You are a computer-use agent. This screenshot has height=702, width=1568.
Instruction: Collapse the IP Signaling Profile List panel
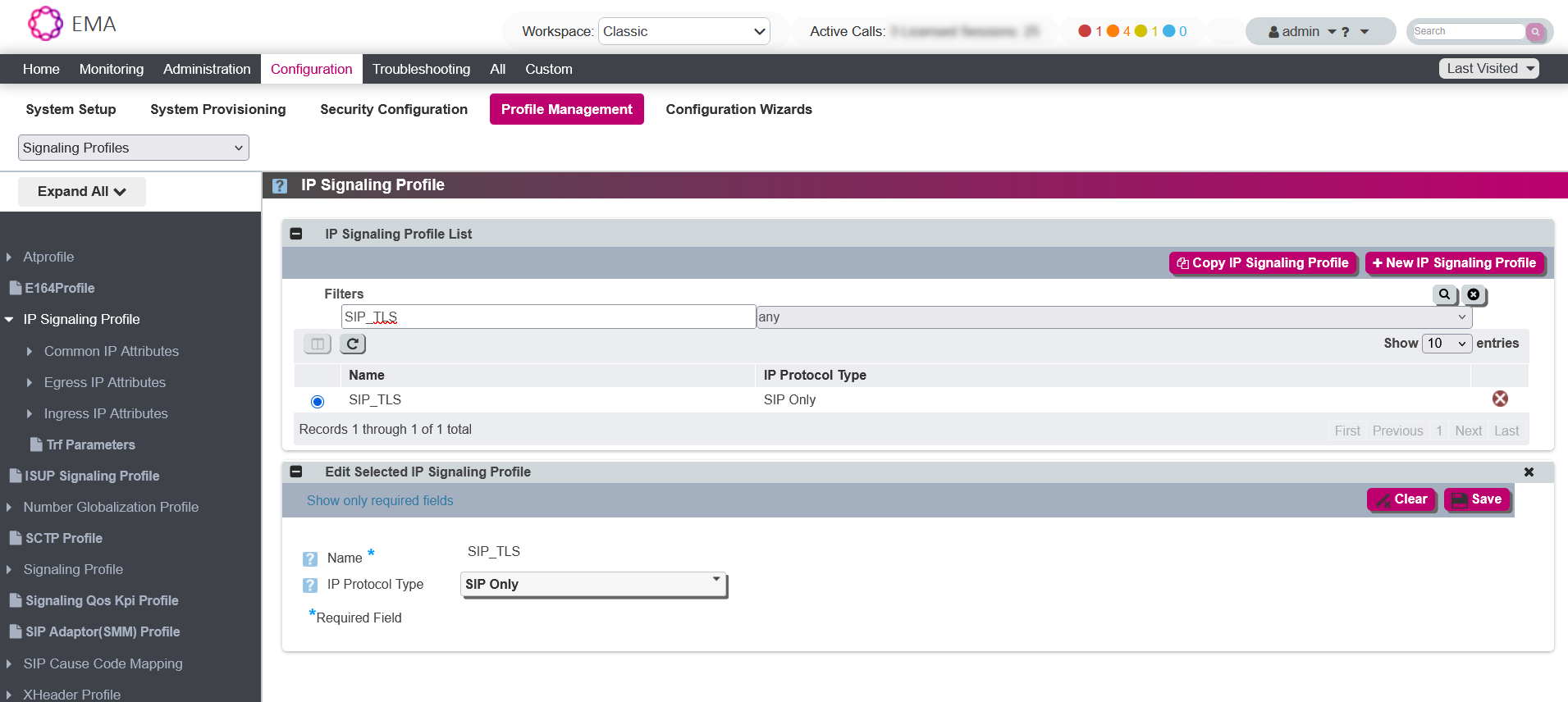pos(296,235)
